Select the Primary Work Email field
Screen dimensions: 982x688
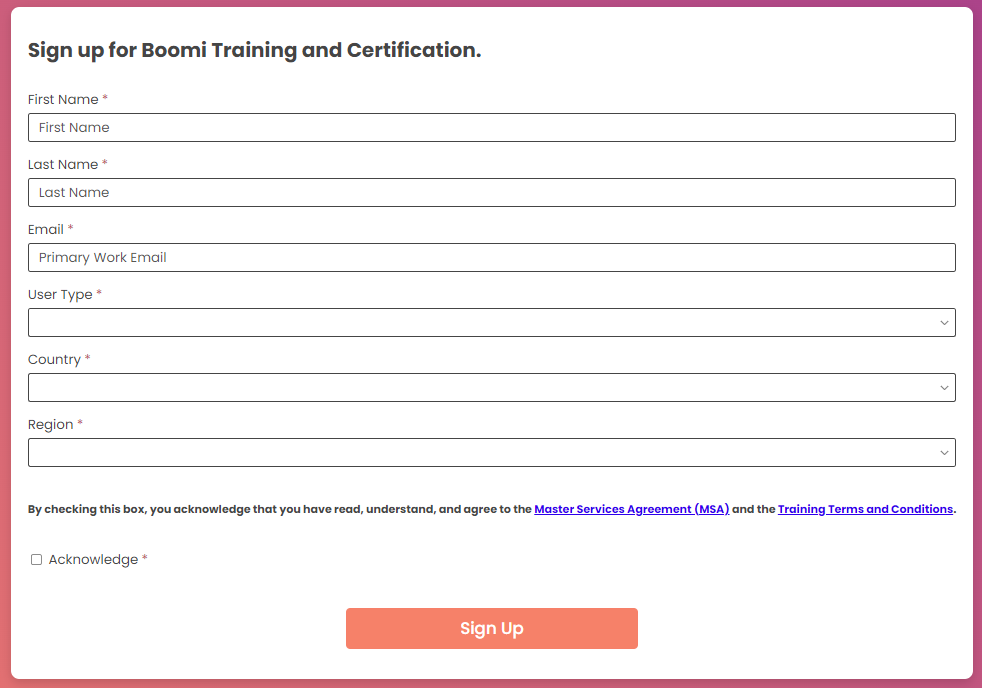point(492,258)
